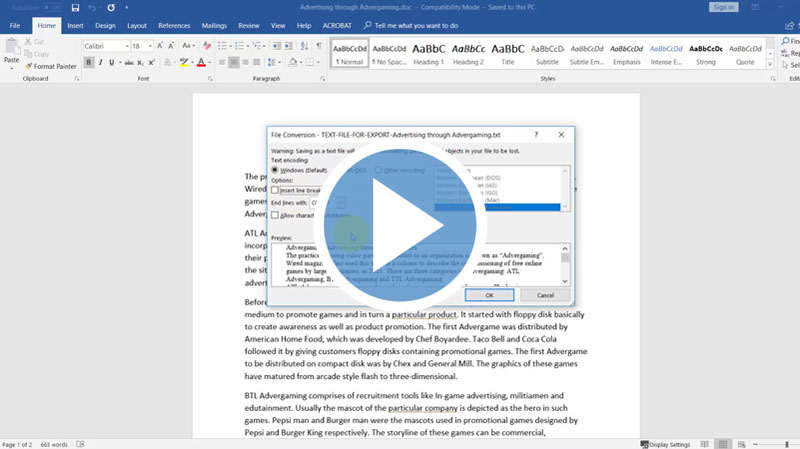This screenshot has width=800, height=449.
Task: Toggle Bold formatting in the Font group
Action: point(89,62)
